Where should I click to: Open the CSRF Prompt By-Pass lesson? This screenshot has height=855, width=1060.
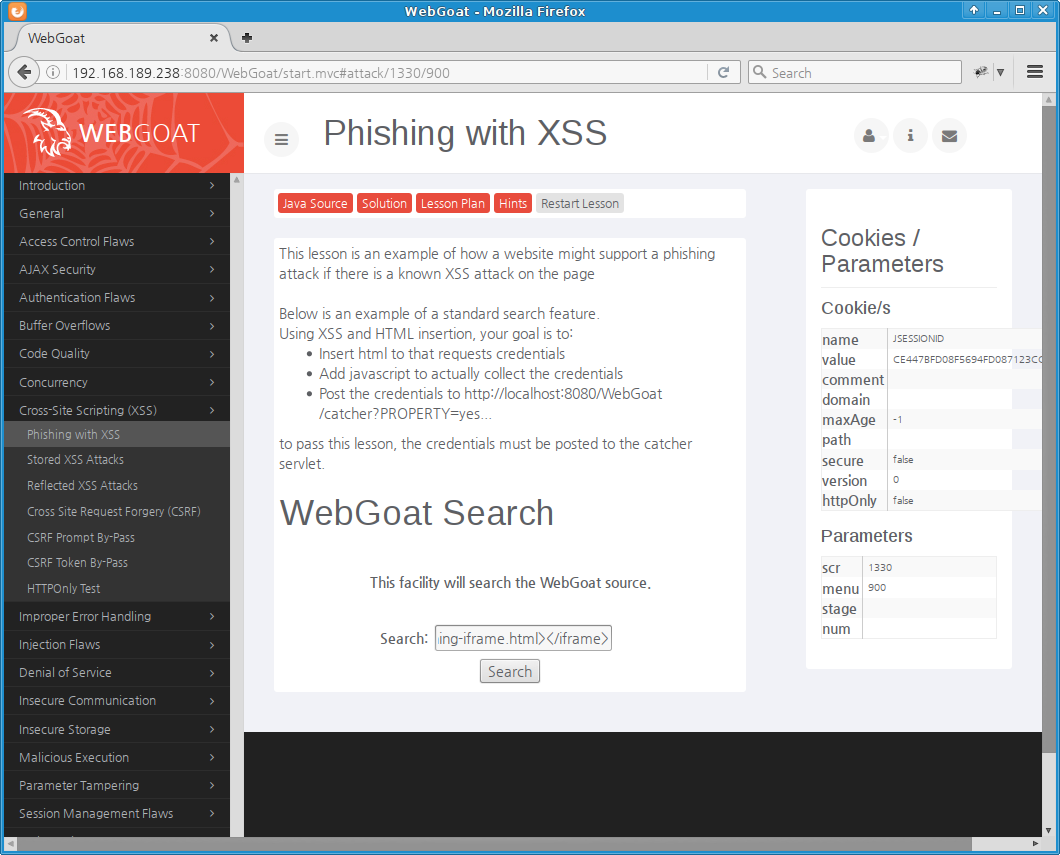pyautogui.click(x=117, y=537)
